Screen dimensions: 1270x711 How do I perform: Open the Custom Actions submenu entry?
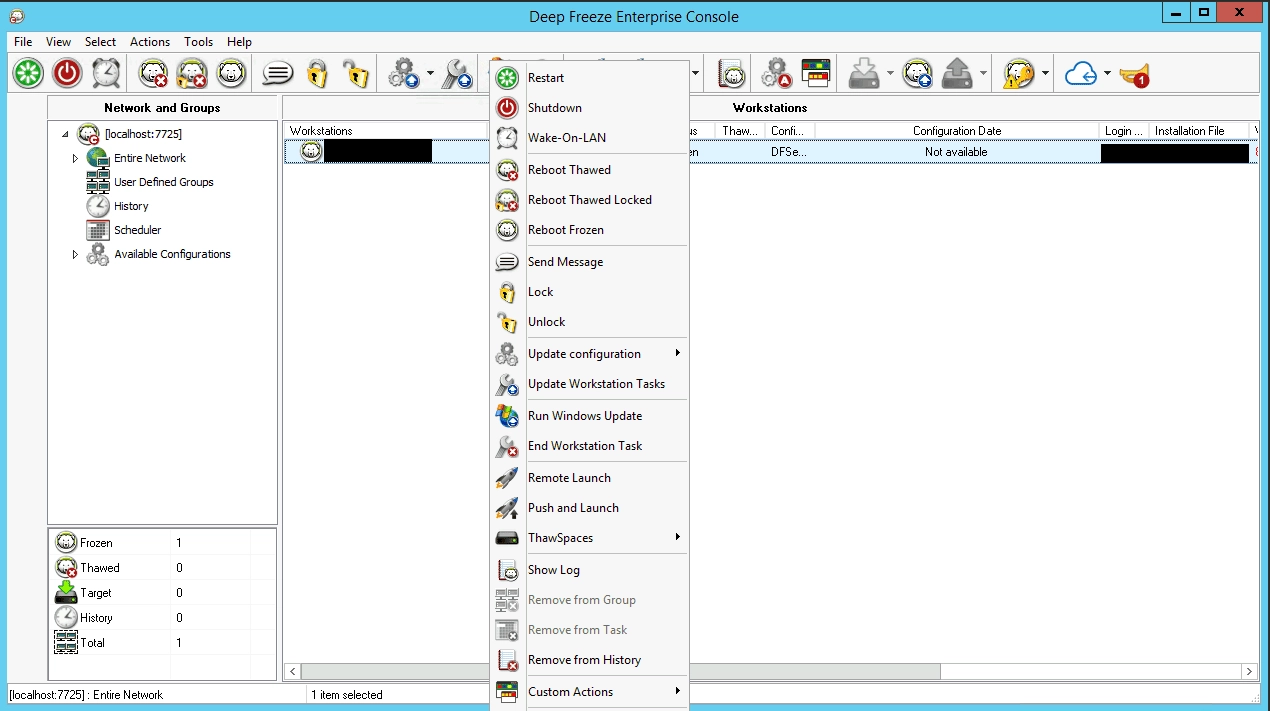(x=589, y=692)
